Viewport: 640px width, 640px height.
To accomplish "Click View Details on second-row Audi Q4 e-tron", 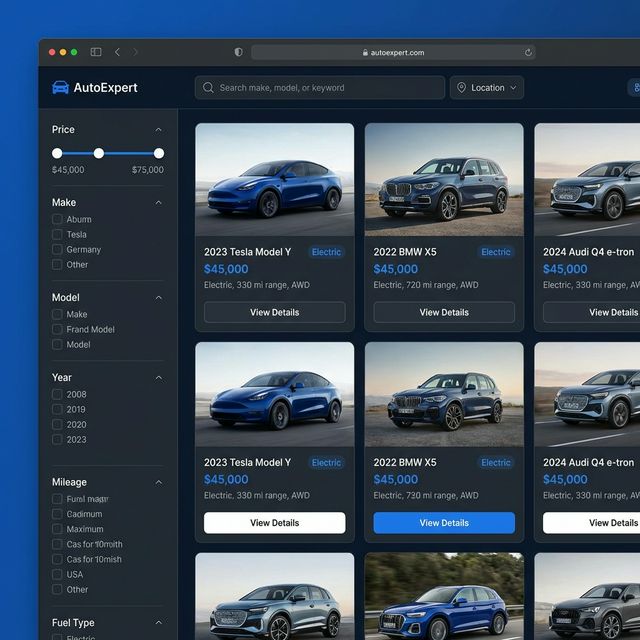I will 591,523.
